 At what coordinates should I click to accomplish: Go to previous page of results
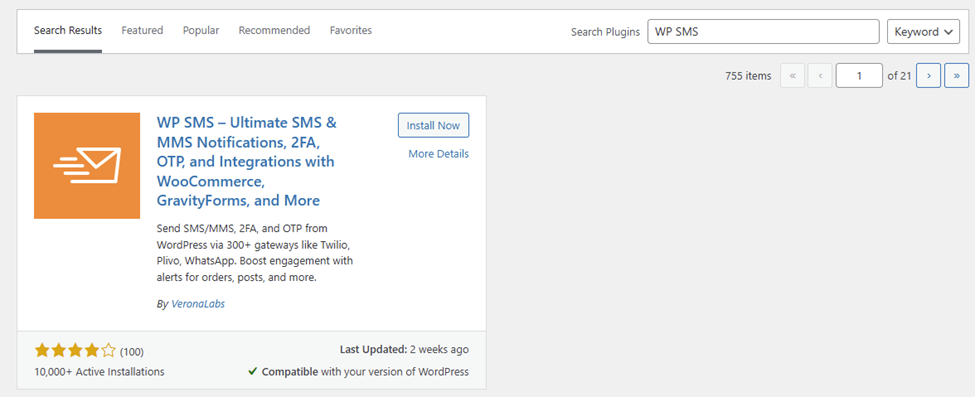[x=820, y=76]
